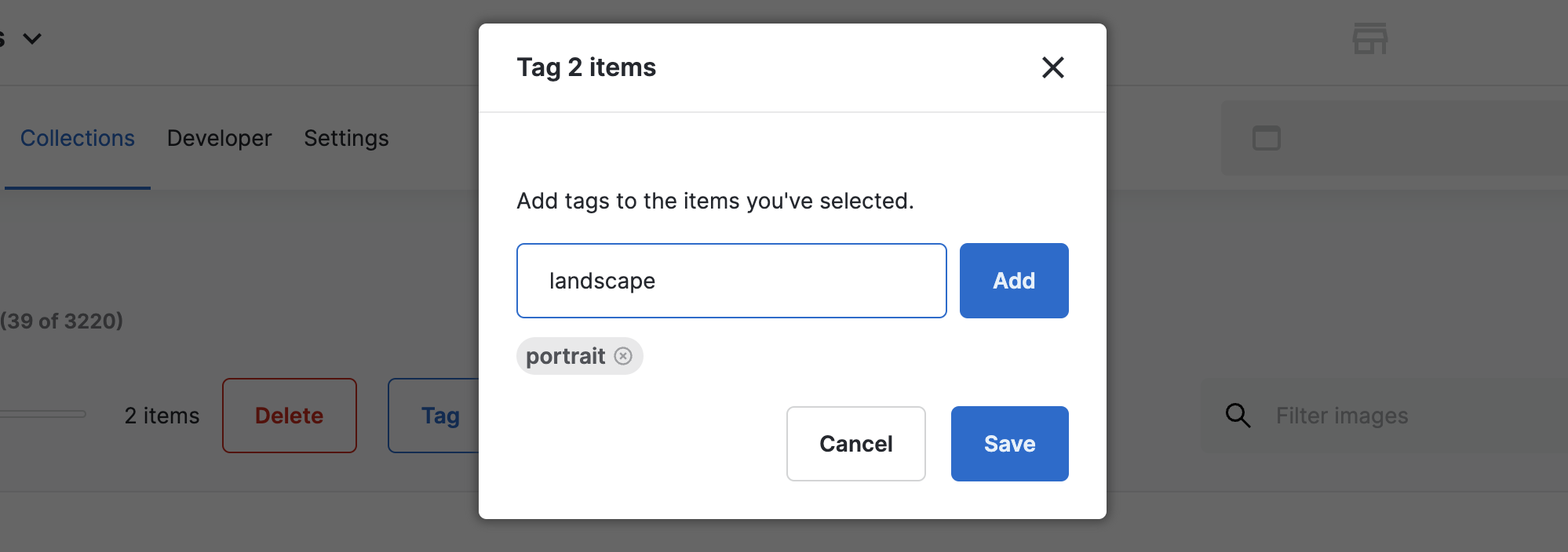Remove the portrait tag
Viewport: 1568px width, 552px height.
(x=623, y=356)
